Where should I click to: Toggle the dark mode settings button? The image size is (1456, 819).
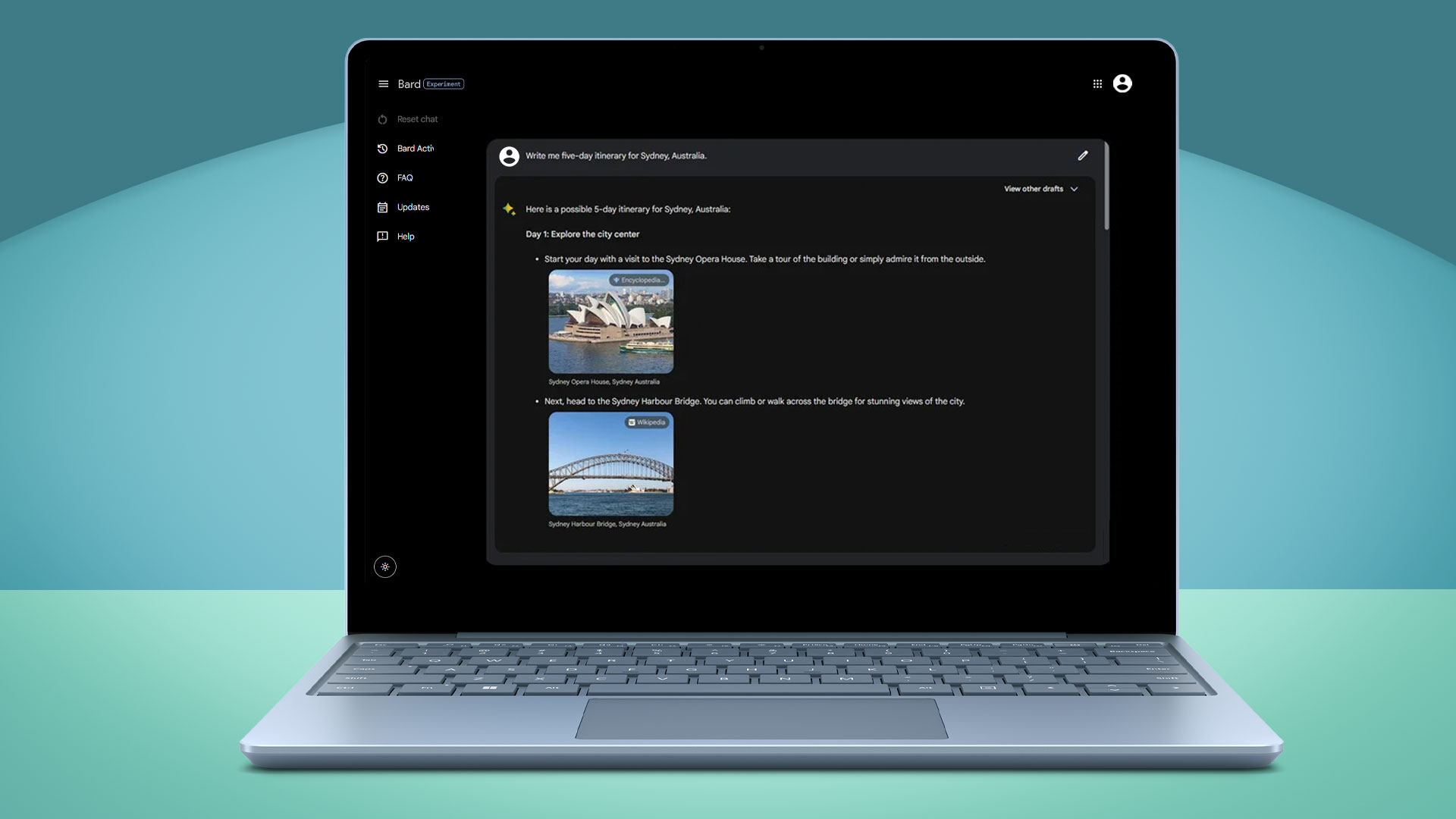[x=385, y=566]
